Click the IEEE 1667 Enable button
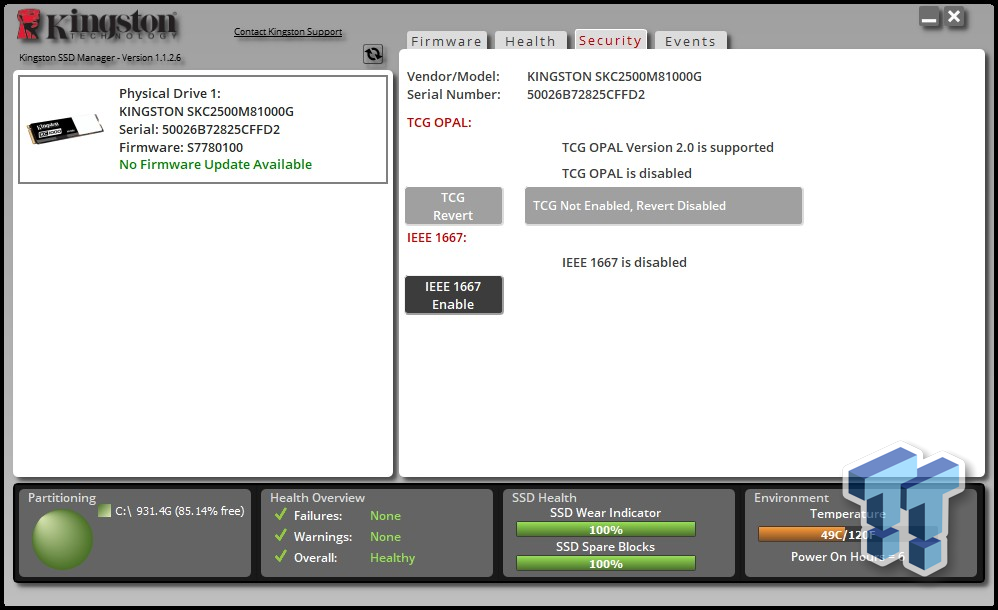 453,295
